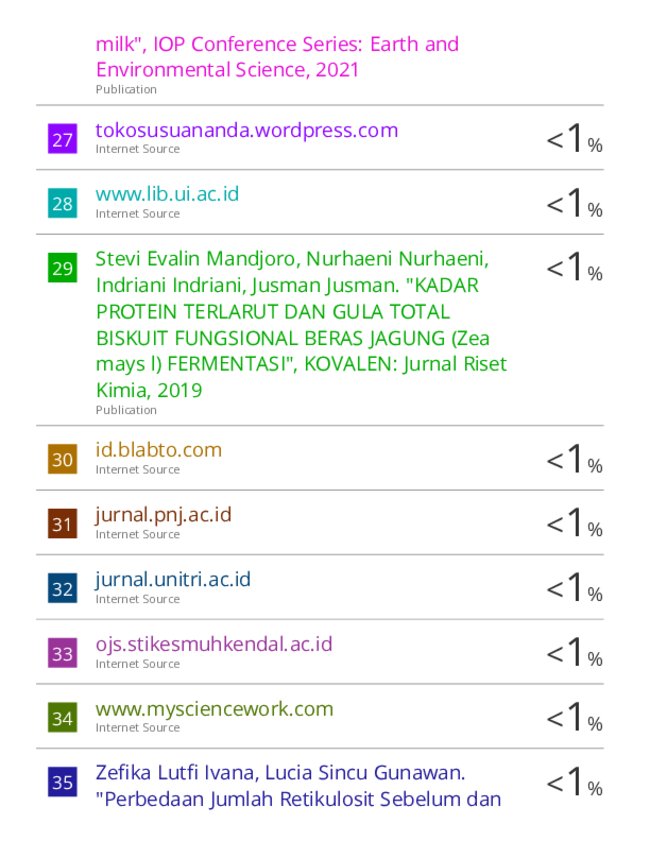Screen dimensions: 650x841
Task: Open the jurnal.pnj.ac.id source link
Action: click(164, 515)
